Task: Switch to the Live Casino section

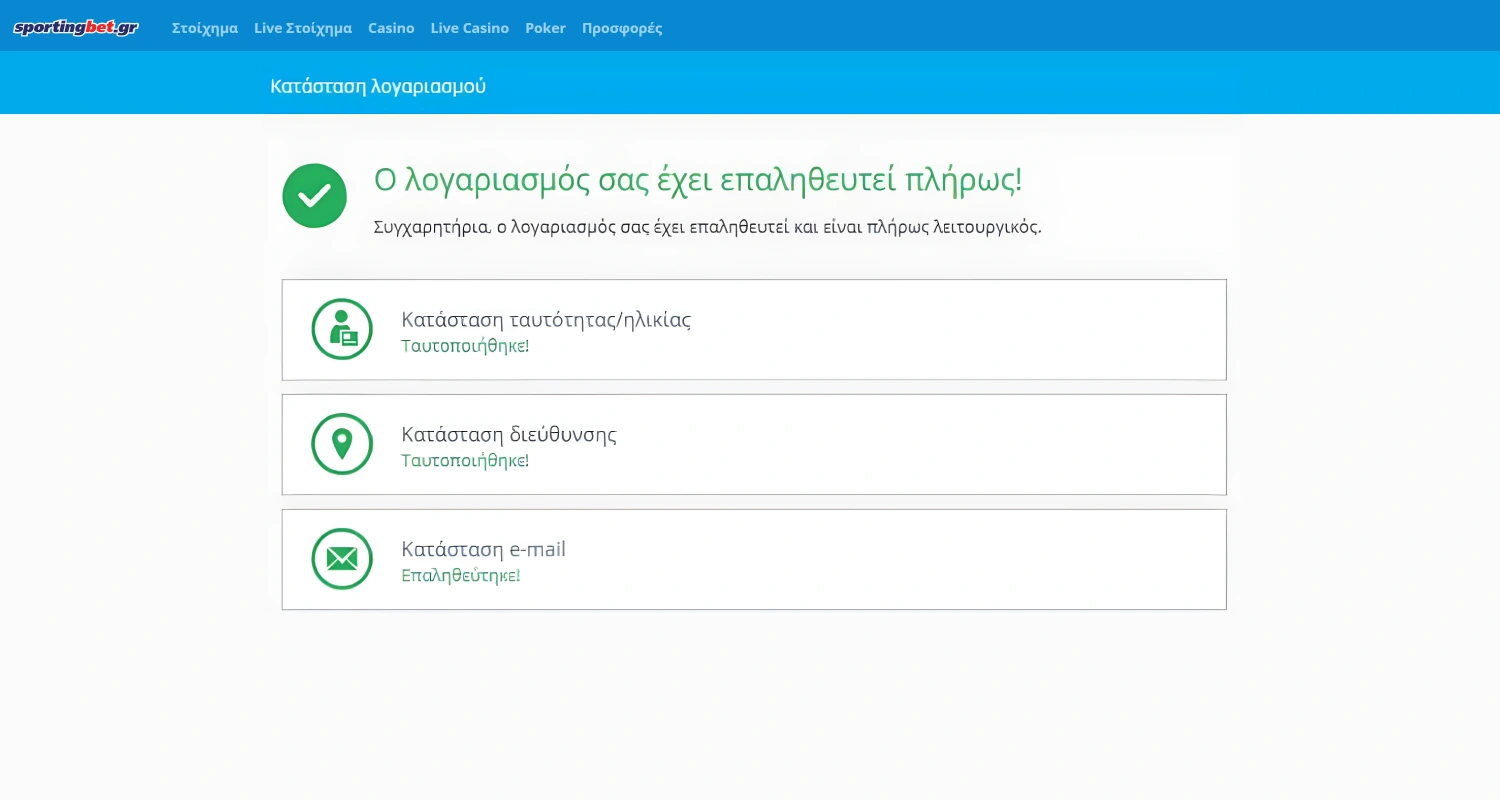Action: pyautogui.click(x=469, y=28)
